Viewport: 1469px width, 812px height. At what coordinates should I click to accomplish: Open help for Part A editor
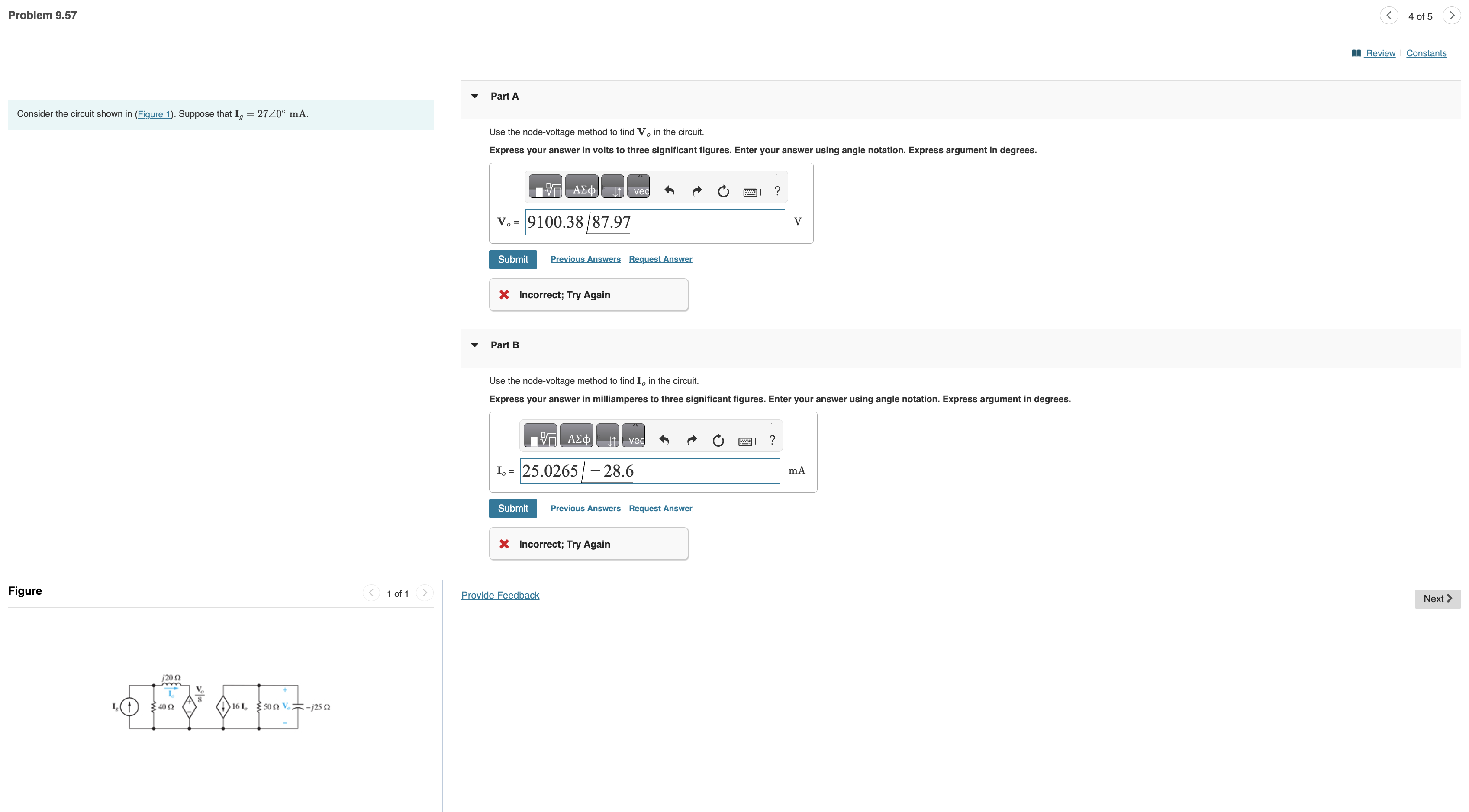coord(776,191)
